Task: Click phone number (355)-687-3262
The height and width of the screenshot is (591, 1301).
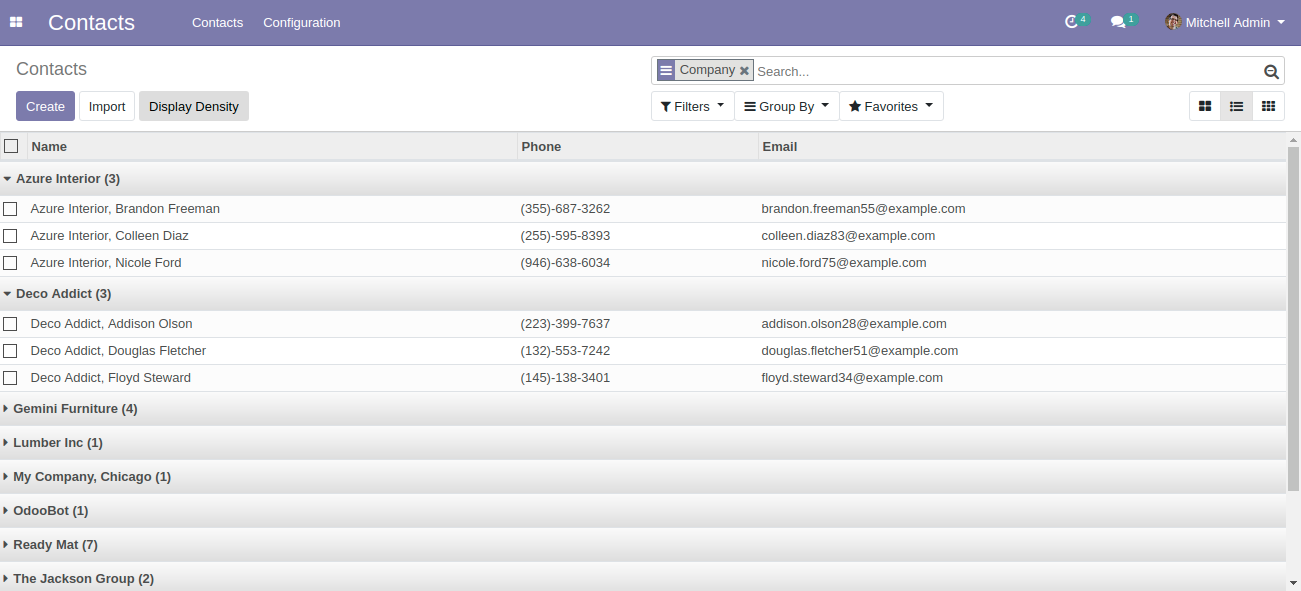Action: coord(565,209)
